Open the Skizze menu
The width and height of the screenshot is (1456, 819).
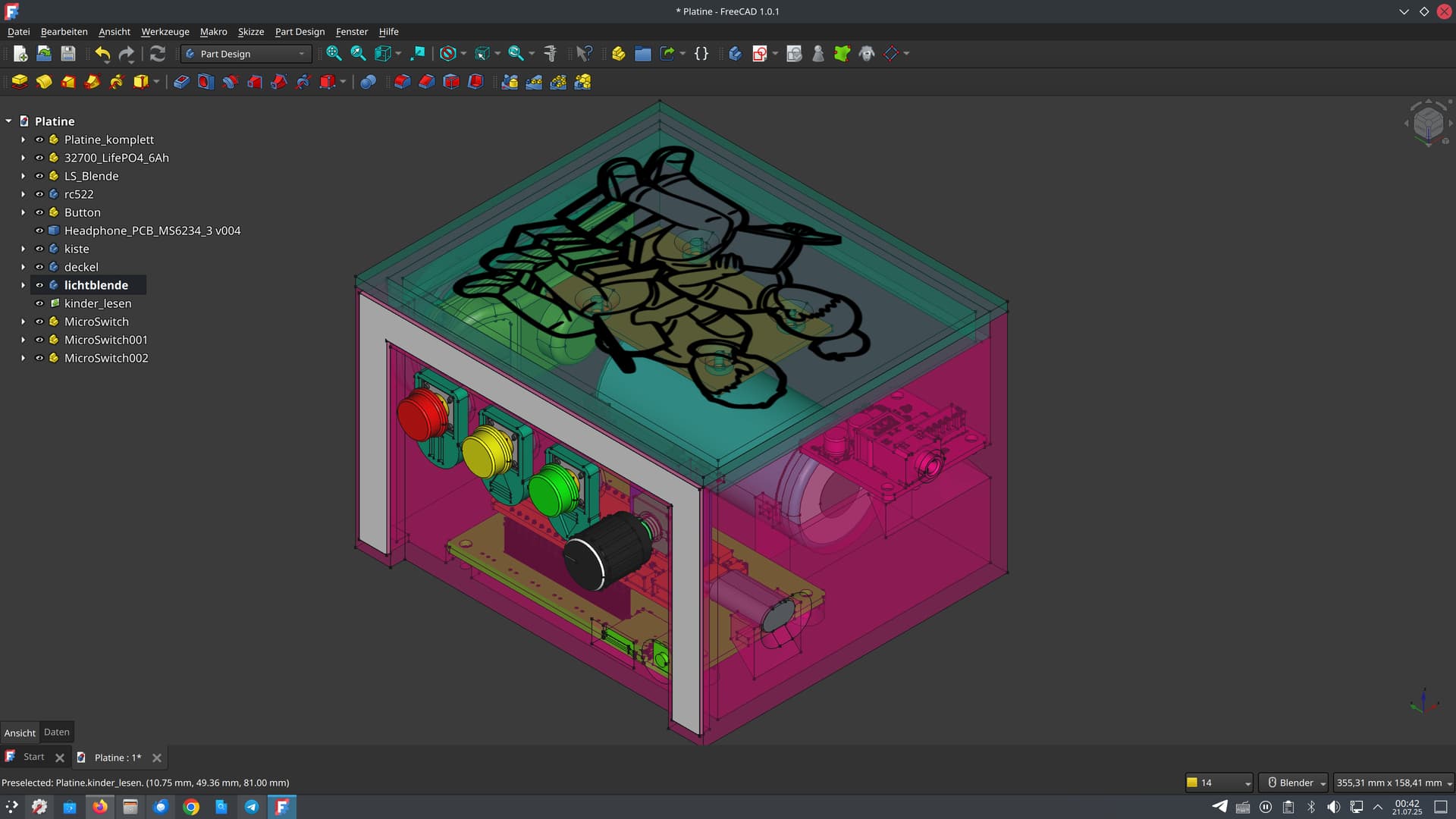pos(251,32)
